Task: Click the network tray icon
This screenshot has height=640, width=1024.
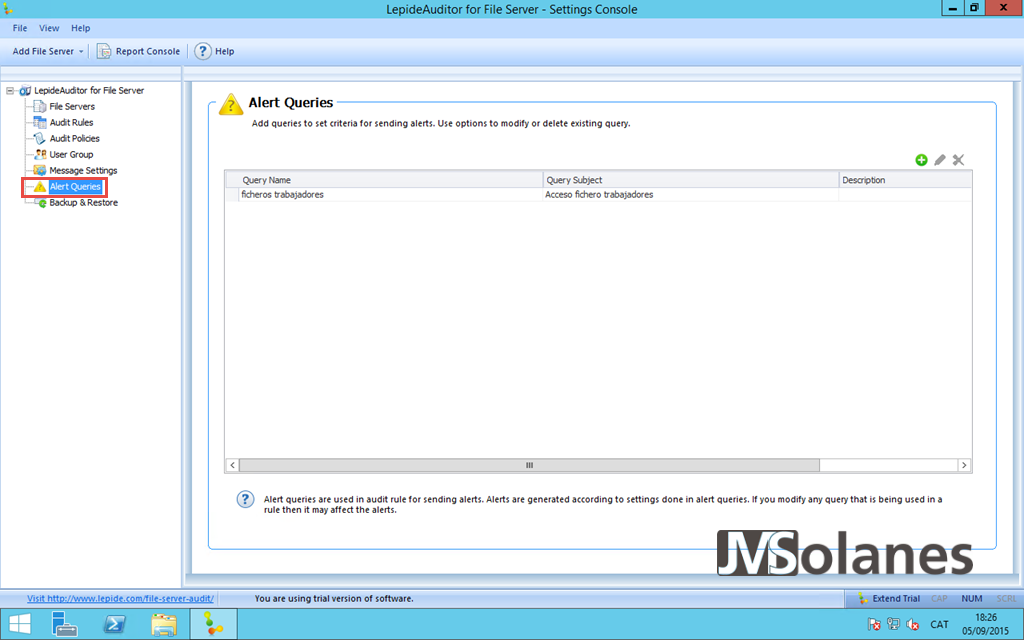Action: pyautogui.click(x=893, y=624)
